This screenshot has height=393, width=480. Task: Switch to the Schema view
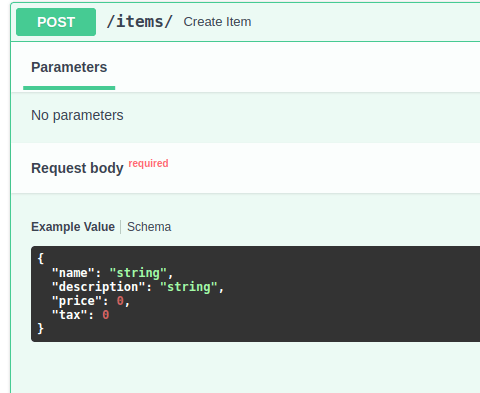149,227
